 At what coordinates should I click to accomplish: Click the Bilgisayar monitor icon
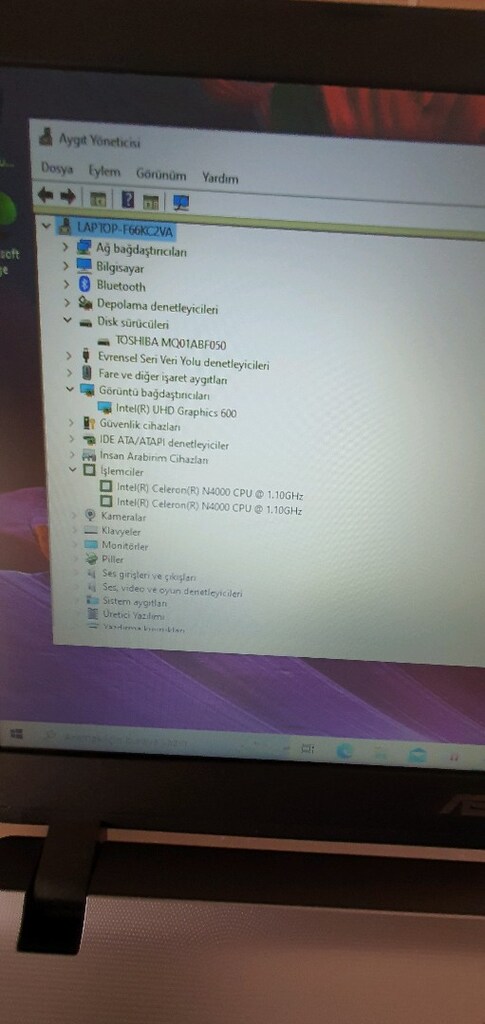84,266
